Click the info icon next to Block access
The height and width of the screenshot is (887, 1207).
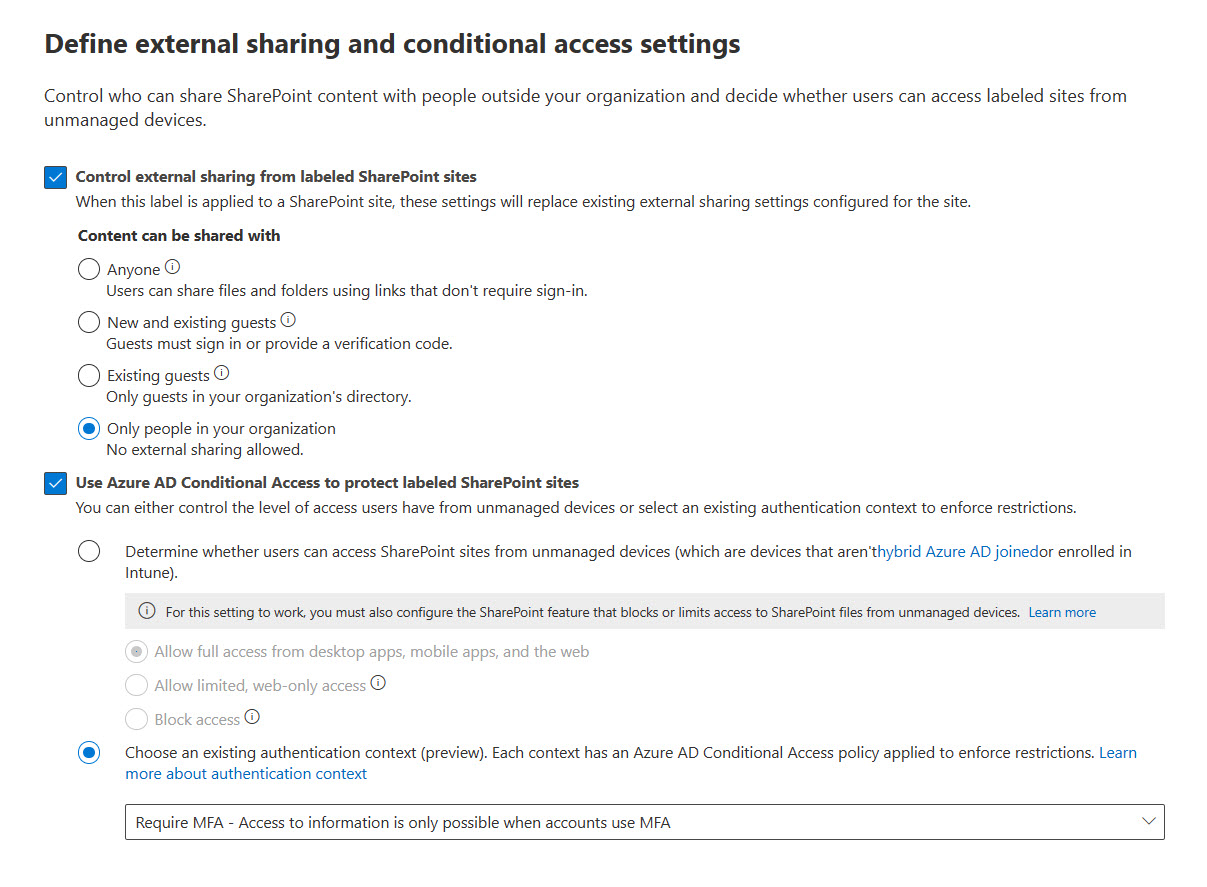tap(251, 716)
